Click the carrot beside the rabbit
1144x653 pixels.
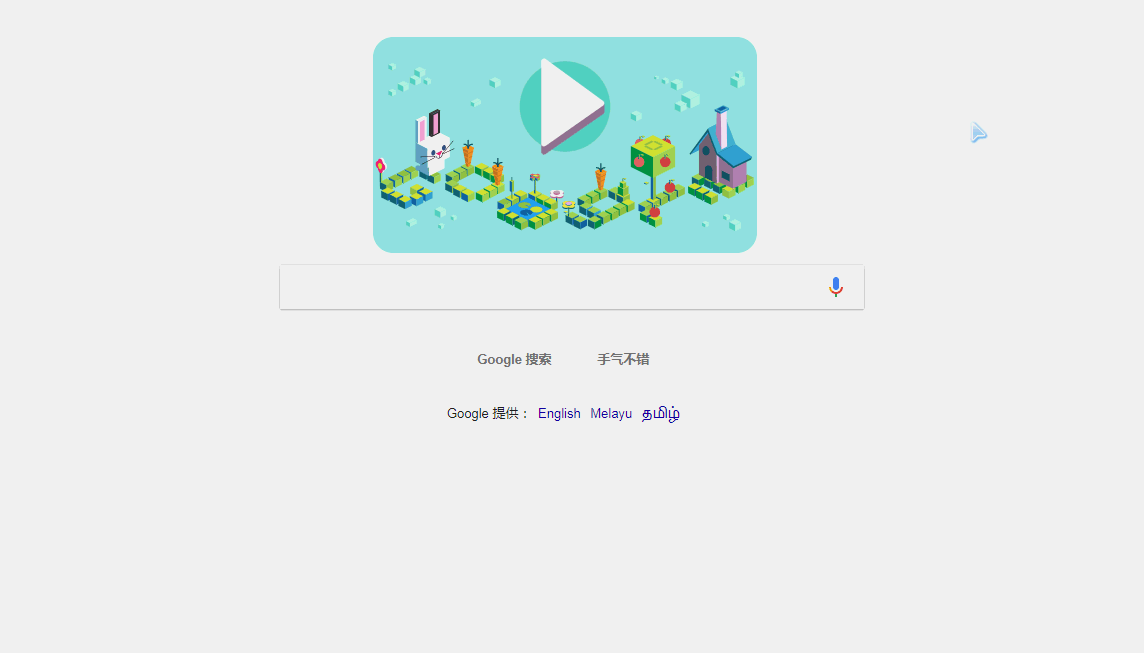(x=468, y=154)
